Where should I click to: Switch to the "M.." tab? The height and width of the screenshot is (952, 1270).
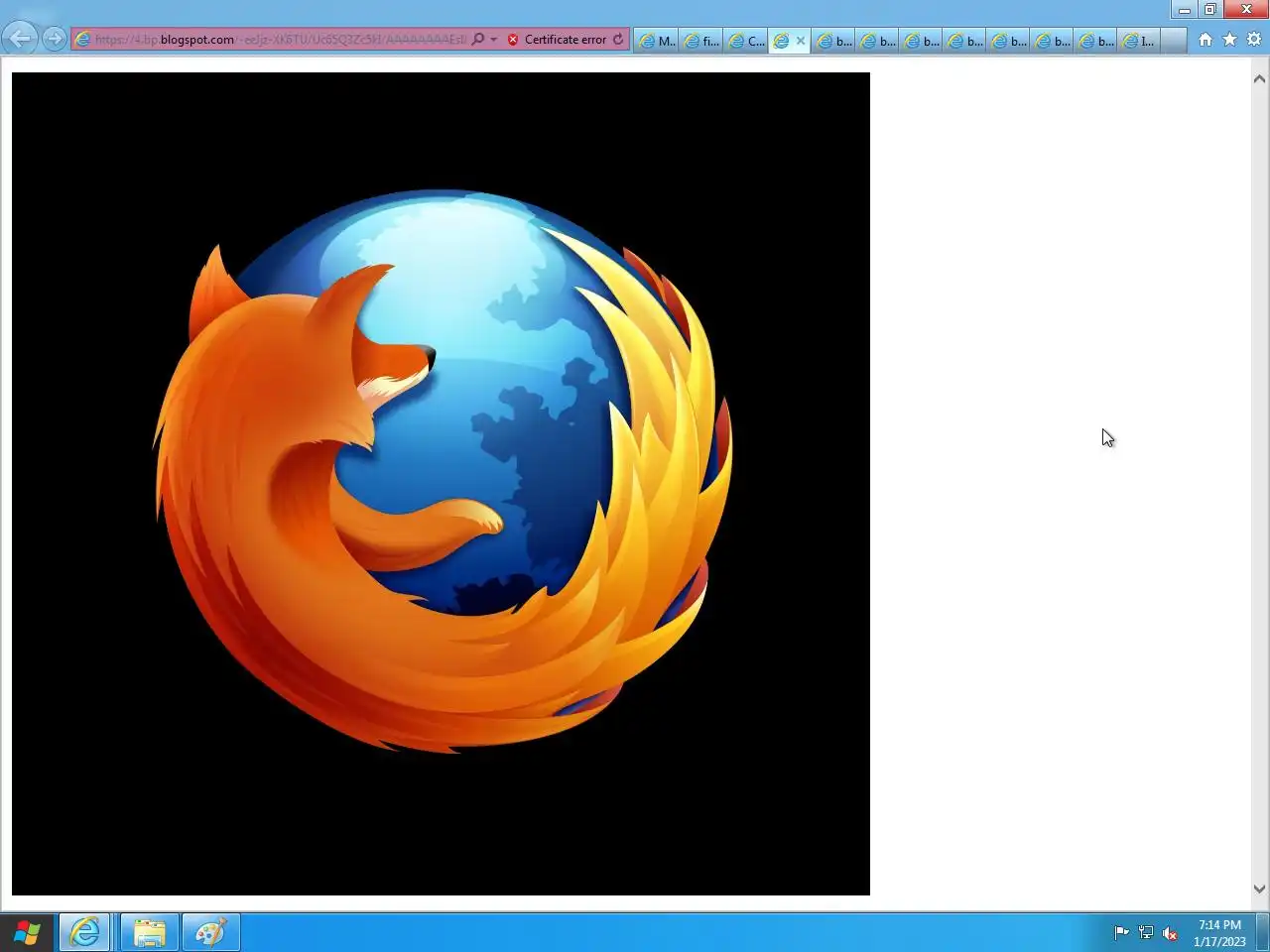click(x=657, y=41)
